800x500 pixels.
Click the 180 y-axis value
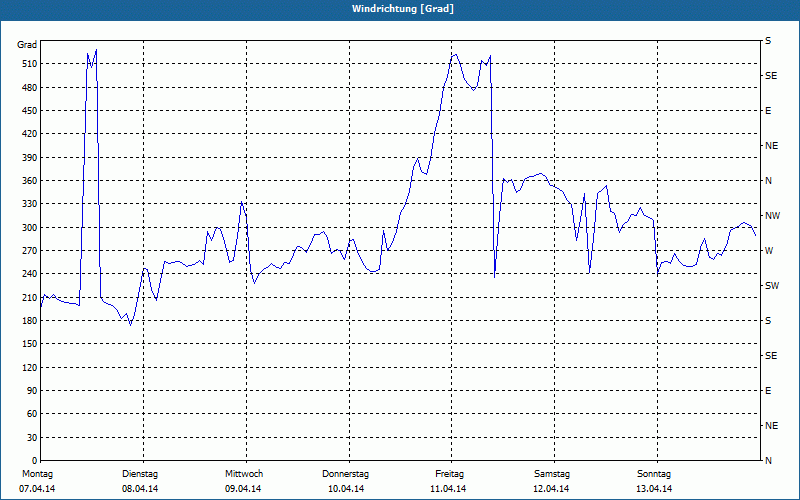pyautogui.click(x=29, y=321)
